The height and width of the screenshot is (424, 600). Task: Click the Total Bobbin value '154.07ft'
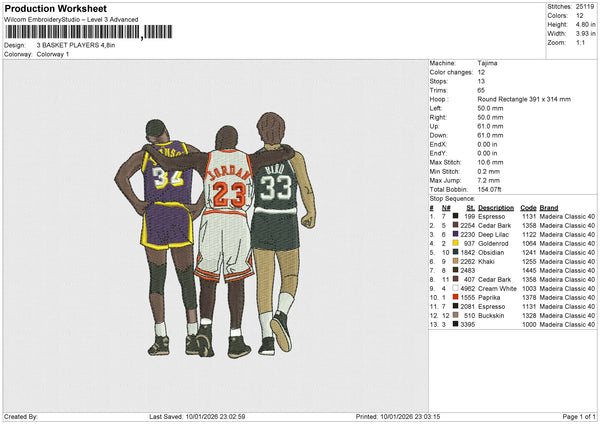(x=489, y=189)
